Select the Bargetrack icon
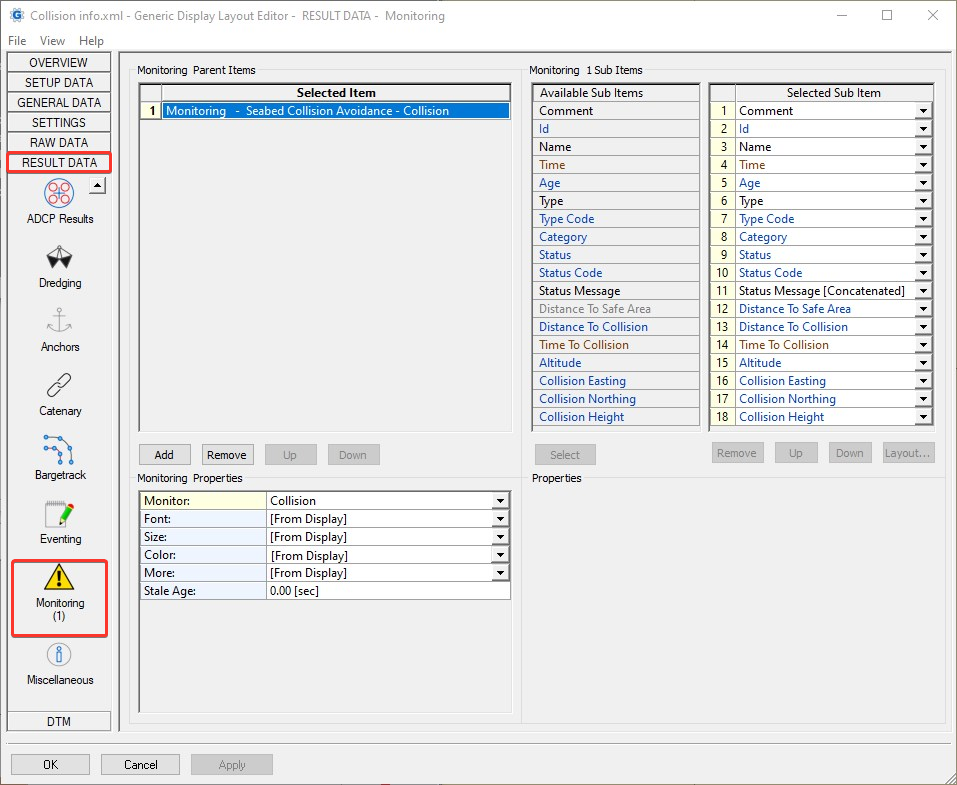The image size is (957, 785). (x=59, y=451)
